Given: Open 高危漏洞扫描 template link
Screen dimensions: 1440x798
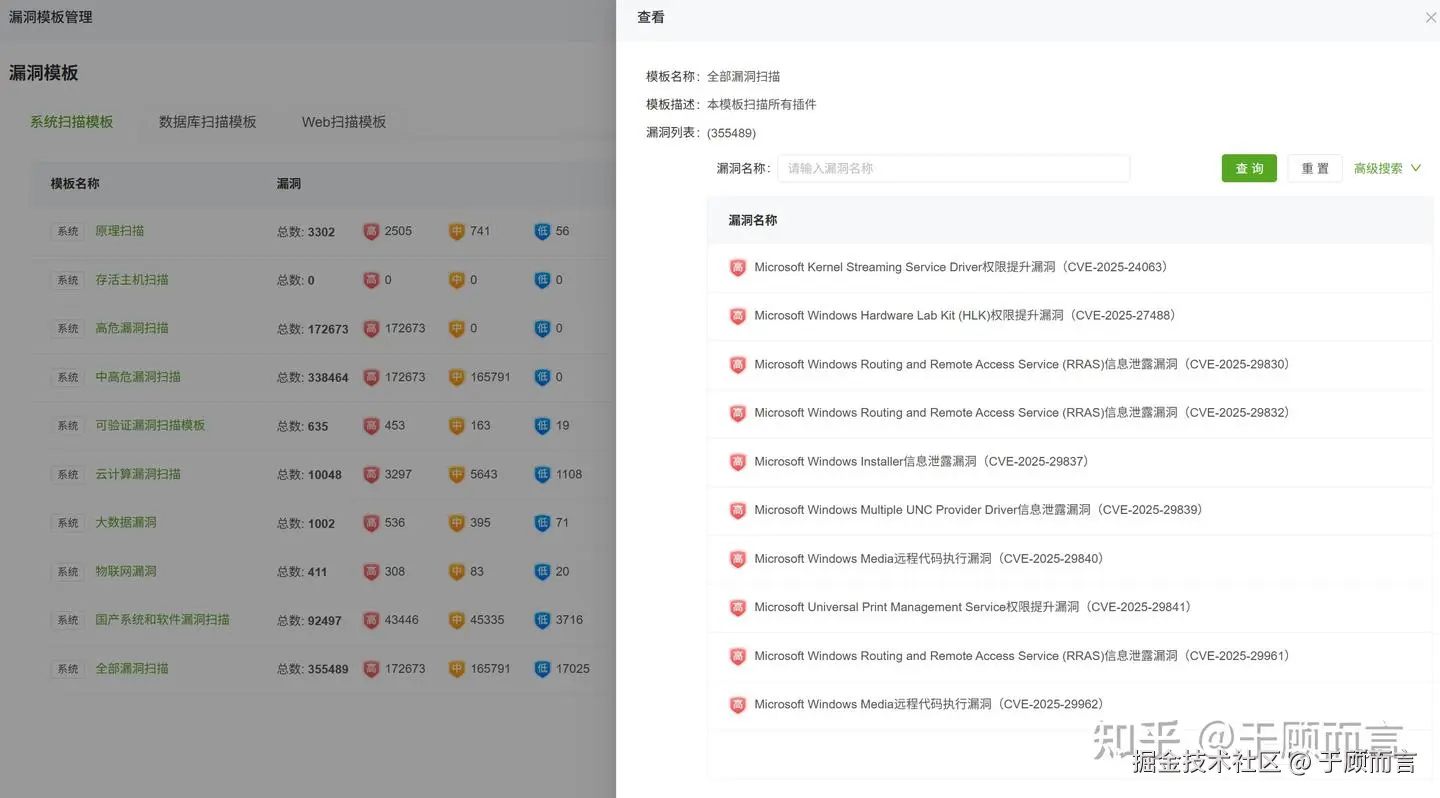Looking at the screenshot, I should [132, 328].
